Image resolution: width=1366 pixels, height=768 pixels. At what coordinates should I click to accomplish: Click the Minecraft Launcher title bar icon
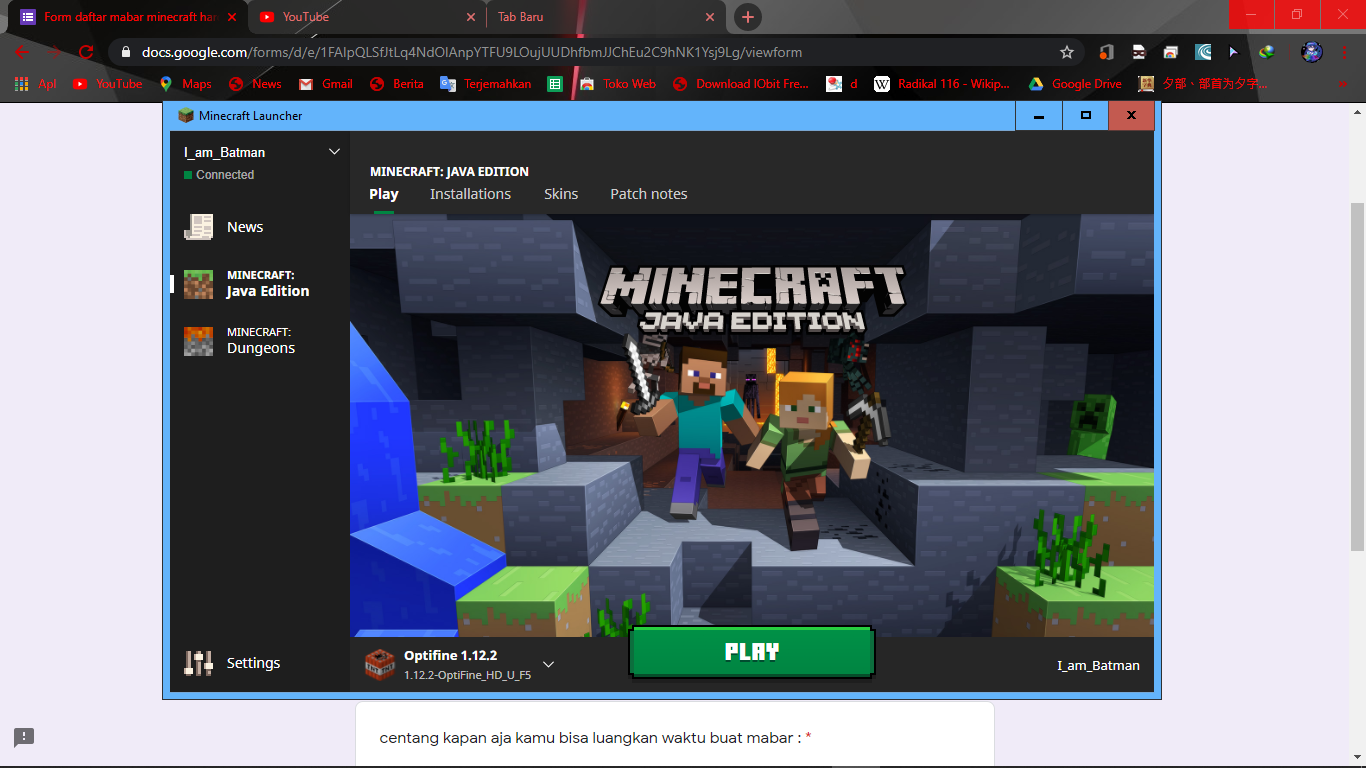(x=185, y=116)
